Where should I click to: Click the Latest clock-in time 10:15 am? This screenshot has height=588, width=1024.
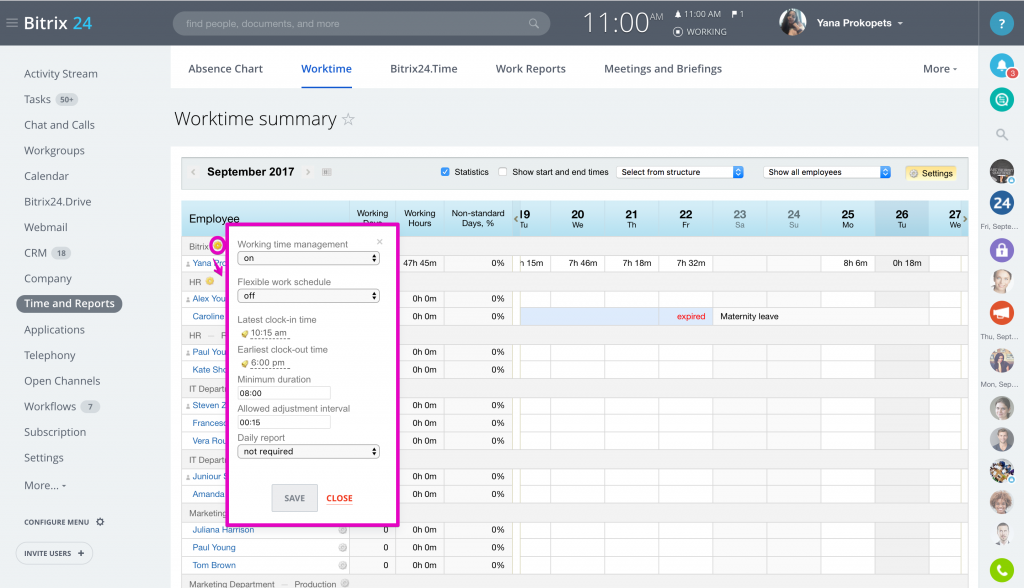pos(268,333)
